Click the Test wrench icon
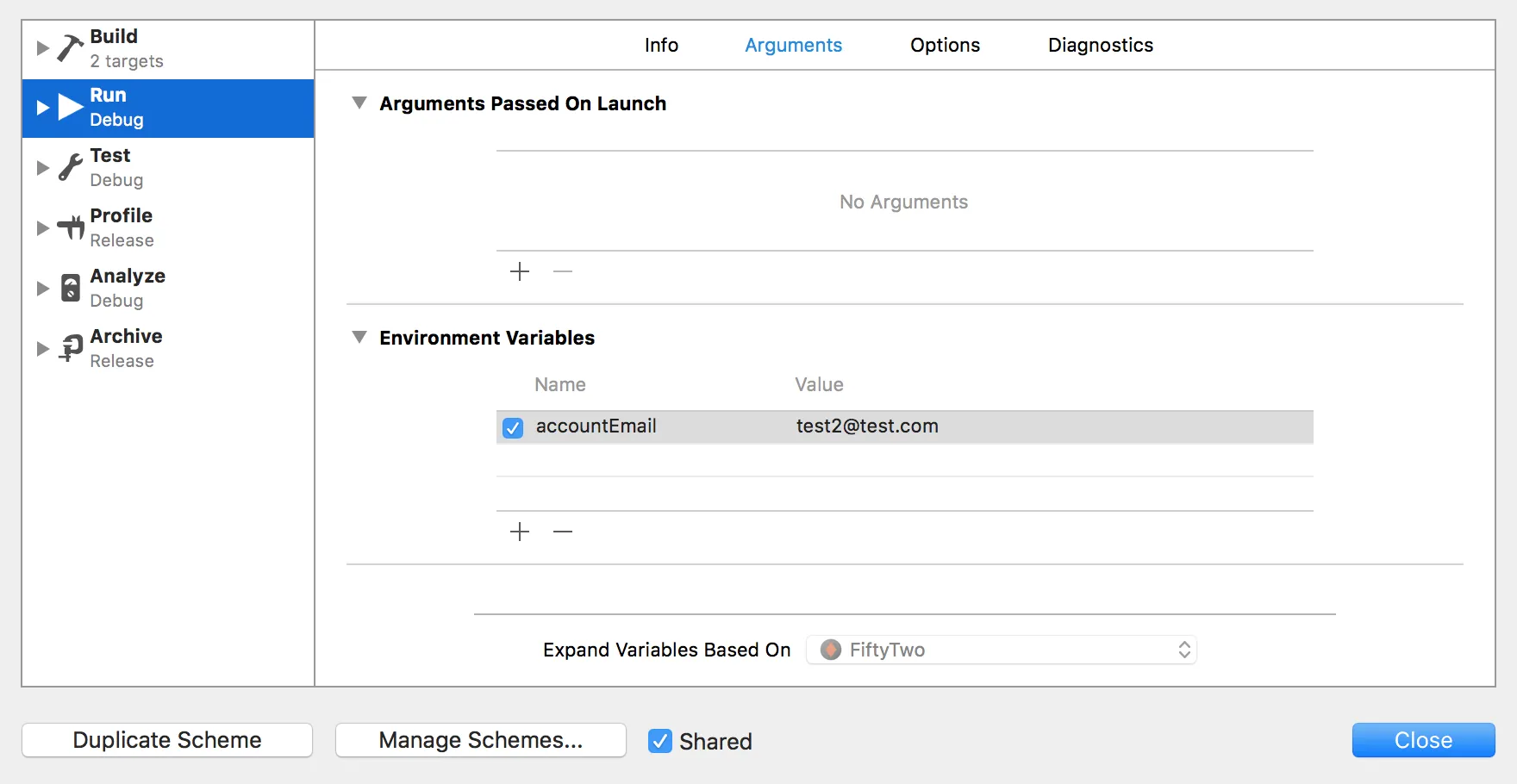The height and width of the screenshot is (784, 1517). [x=70, y=168]
